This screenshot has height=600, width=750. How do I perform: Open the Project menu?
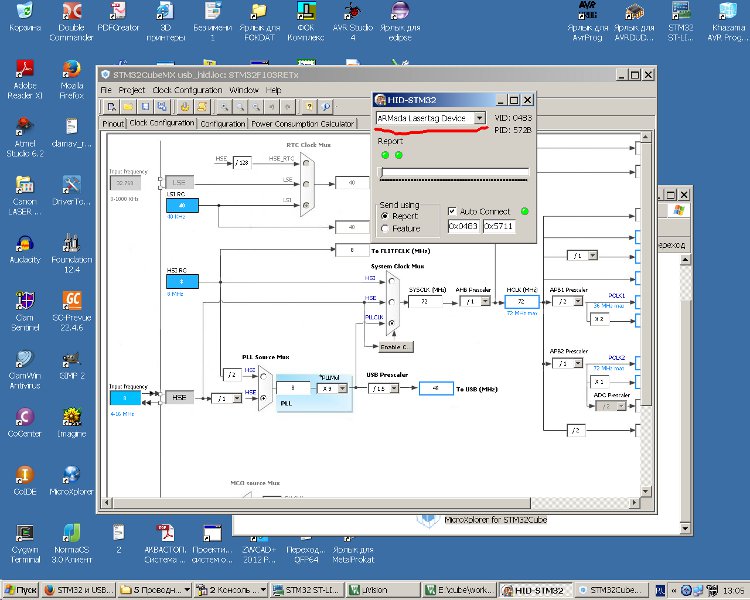coord(132,90)
